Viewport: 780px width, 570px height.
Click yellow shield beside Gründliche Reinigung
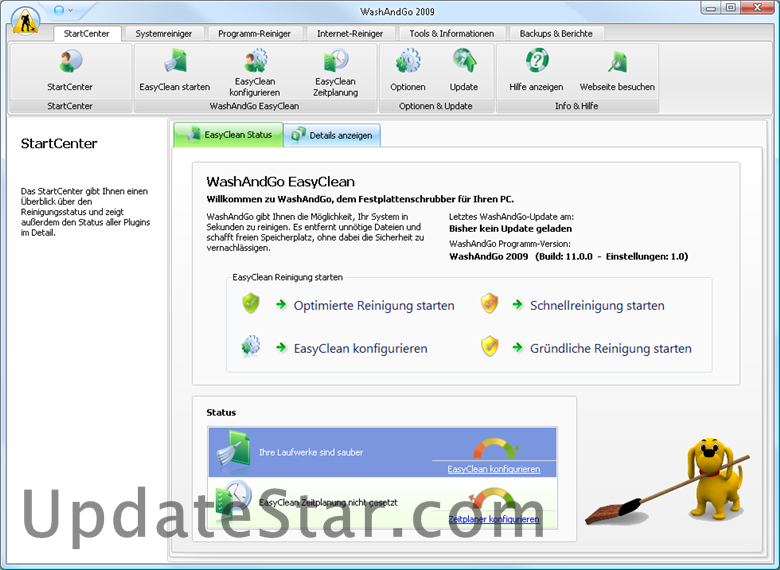tap(489, 346)
